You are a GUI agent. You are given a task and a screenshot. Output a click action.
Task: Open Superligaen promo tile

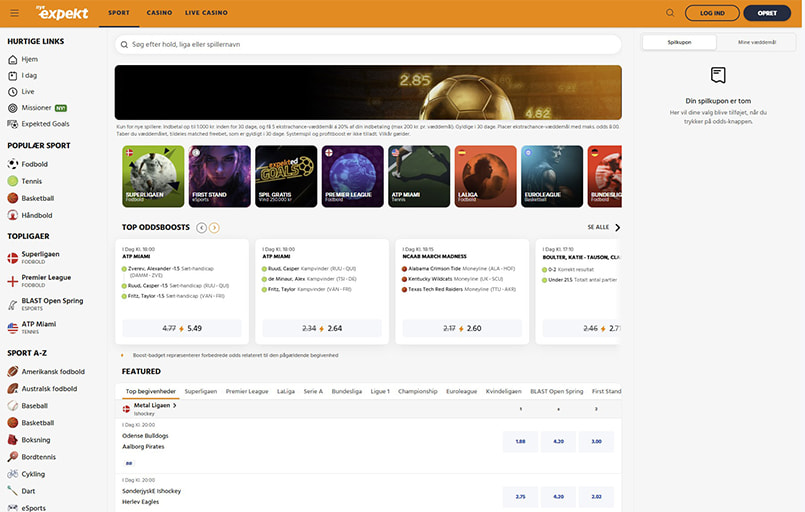(153, 176)
